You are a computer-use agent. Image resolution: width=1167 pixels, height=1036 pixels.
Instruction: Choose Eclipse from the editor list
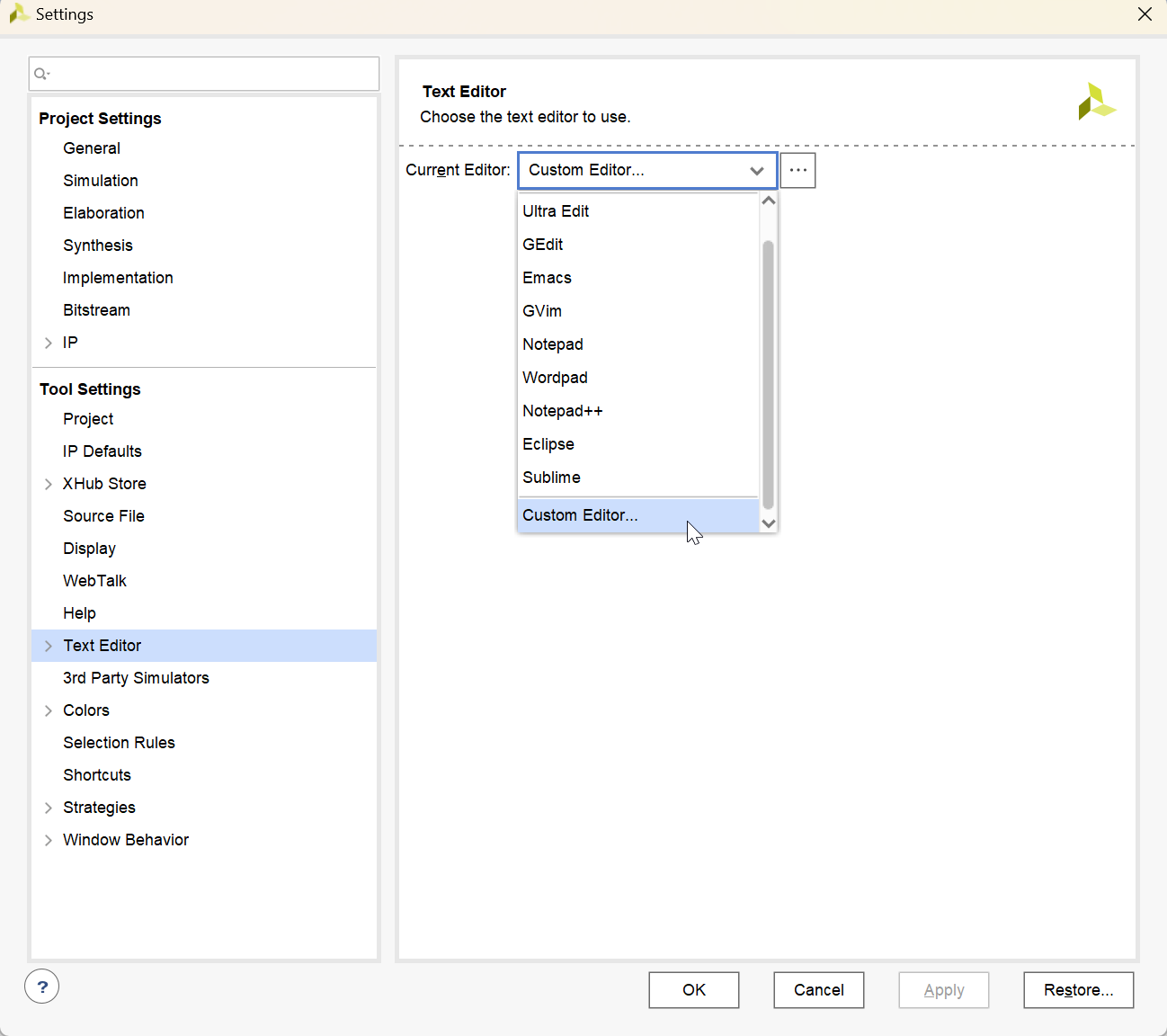[x=638, y=444]
